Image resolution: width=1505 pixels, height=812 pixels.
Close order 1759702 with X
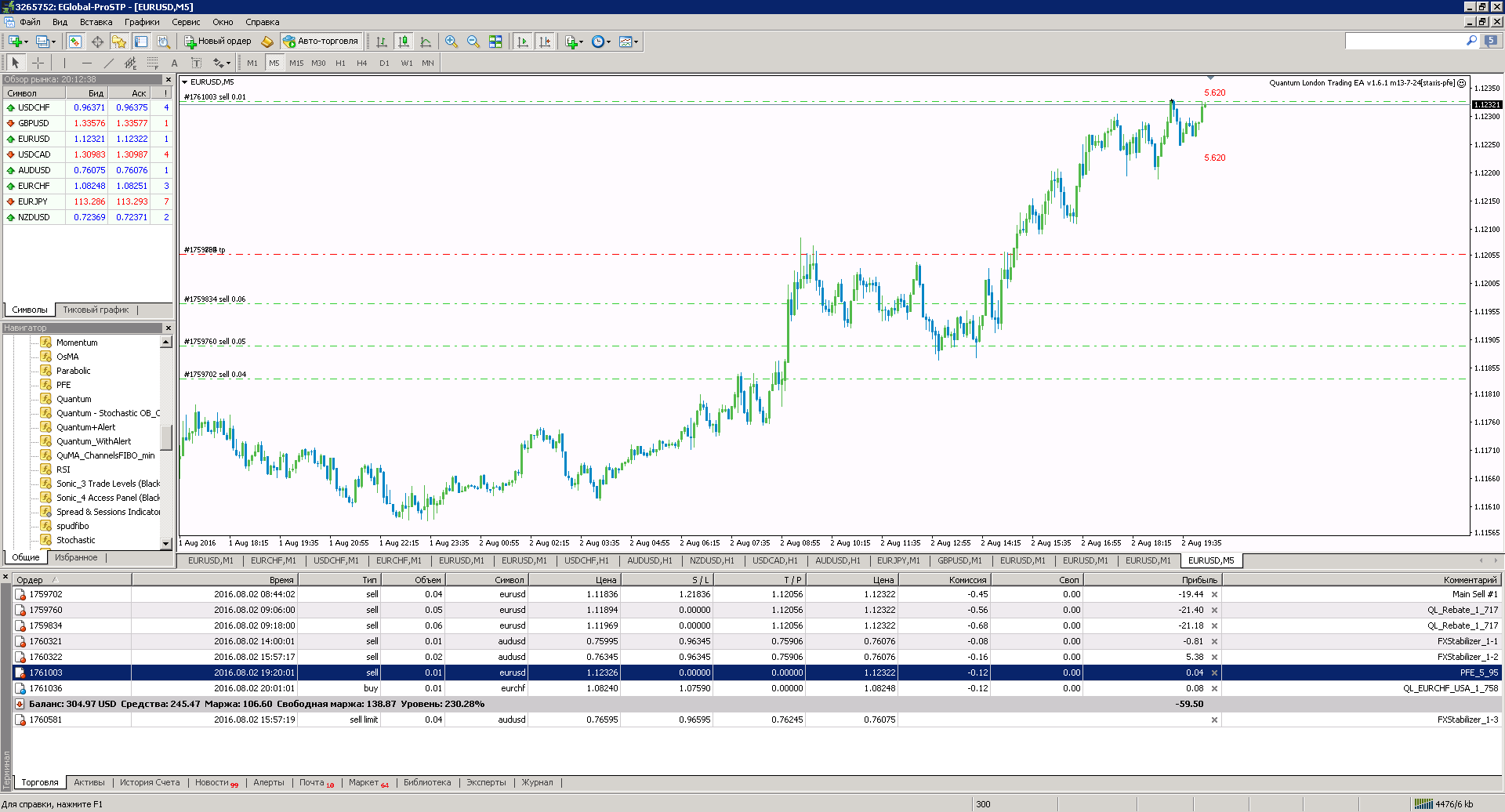click(1214, 594)
